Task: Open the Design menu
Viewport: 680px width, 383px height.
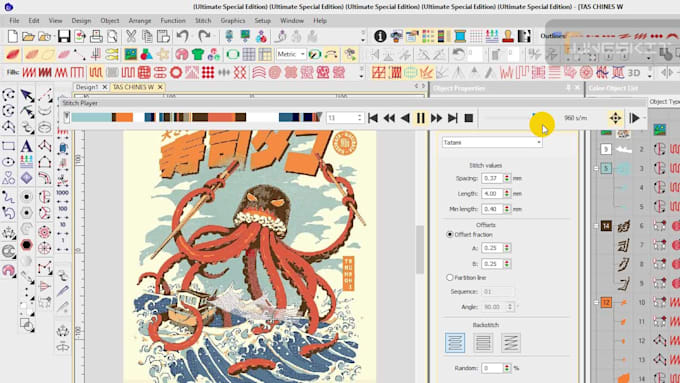Action: click(81, 20)
